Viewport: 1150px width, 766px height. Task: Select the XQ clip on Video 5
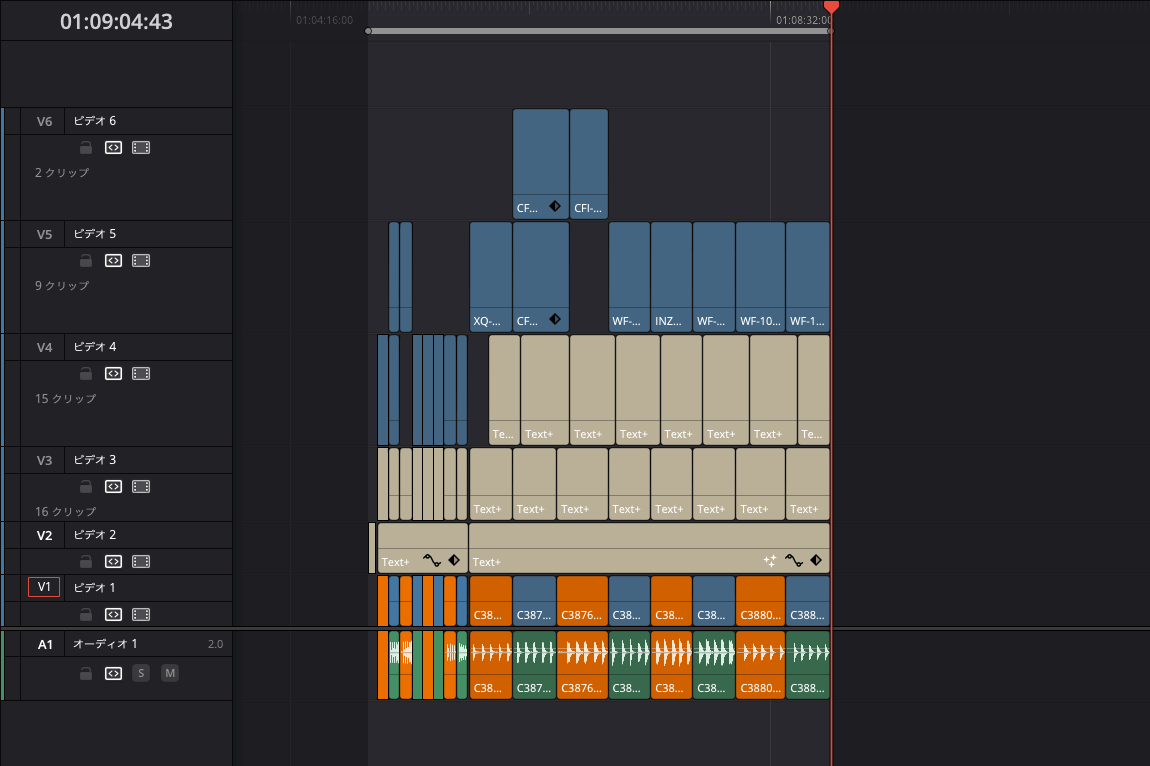pyautogui.click(x=491, y=277)
